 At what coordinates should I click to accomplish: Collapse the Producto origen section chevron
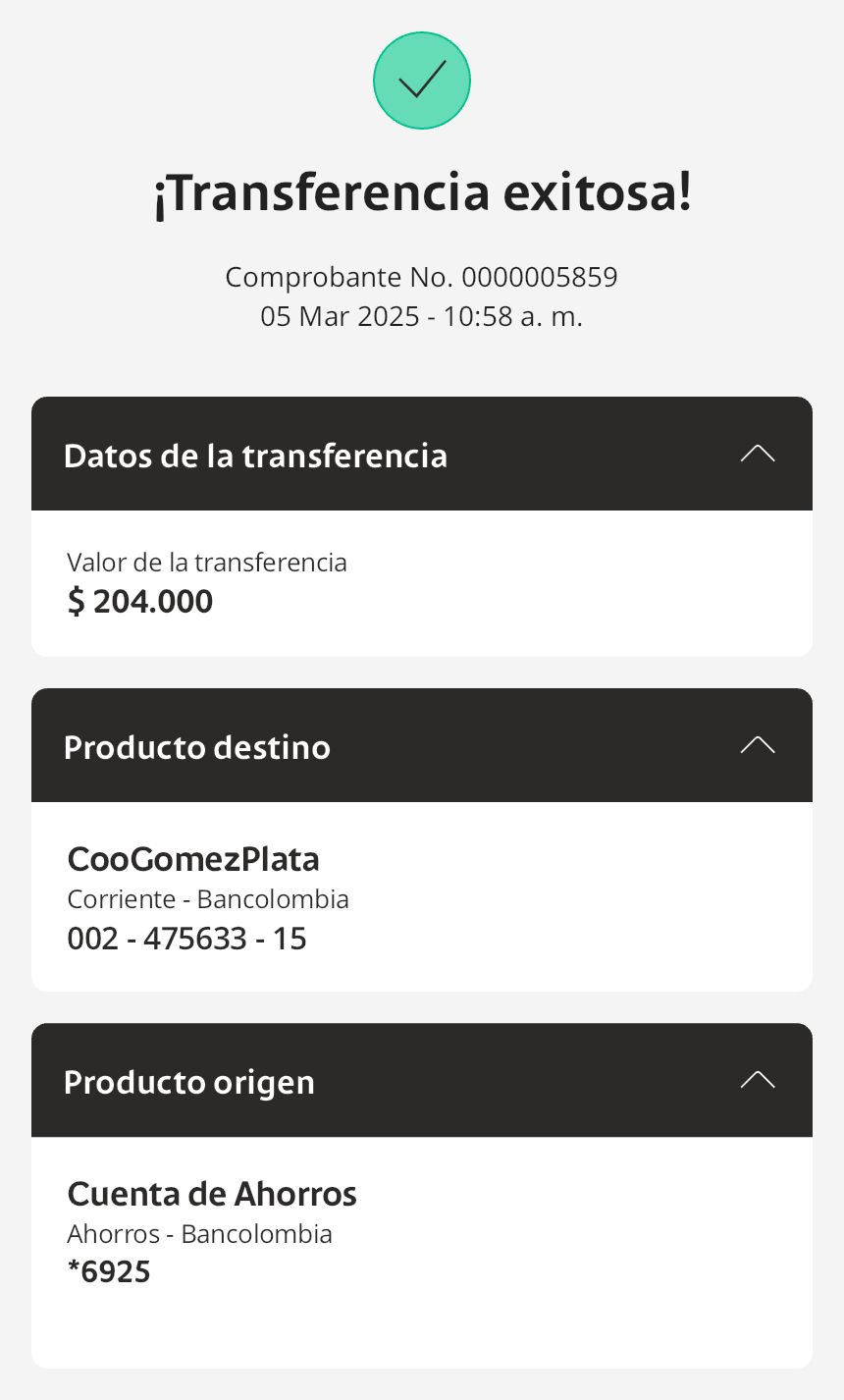[x=757, y=1080]
